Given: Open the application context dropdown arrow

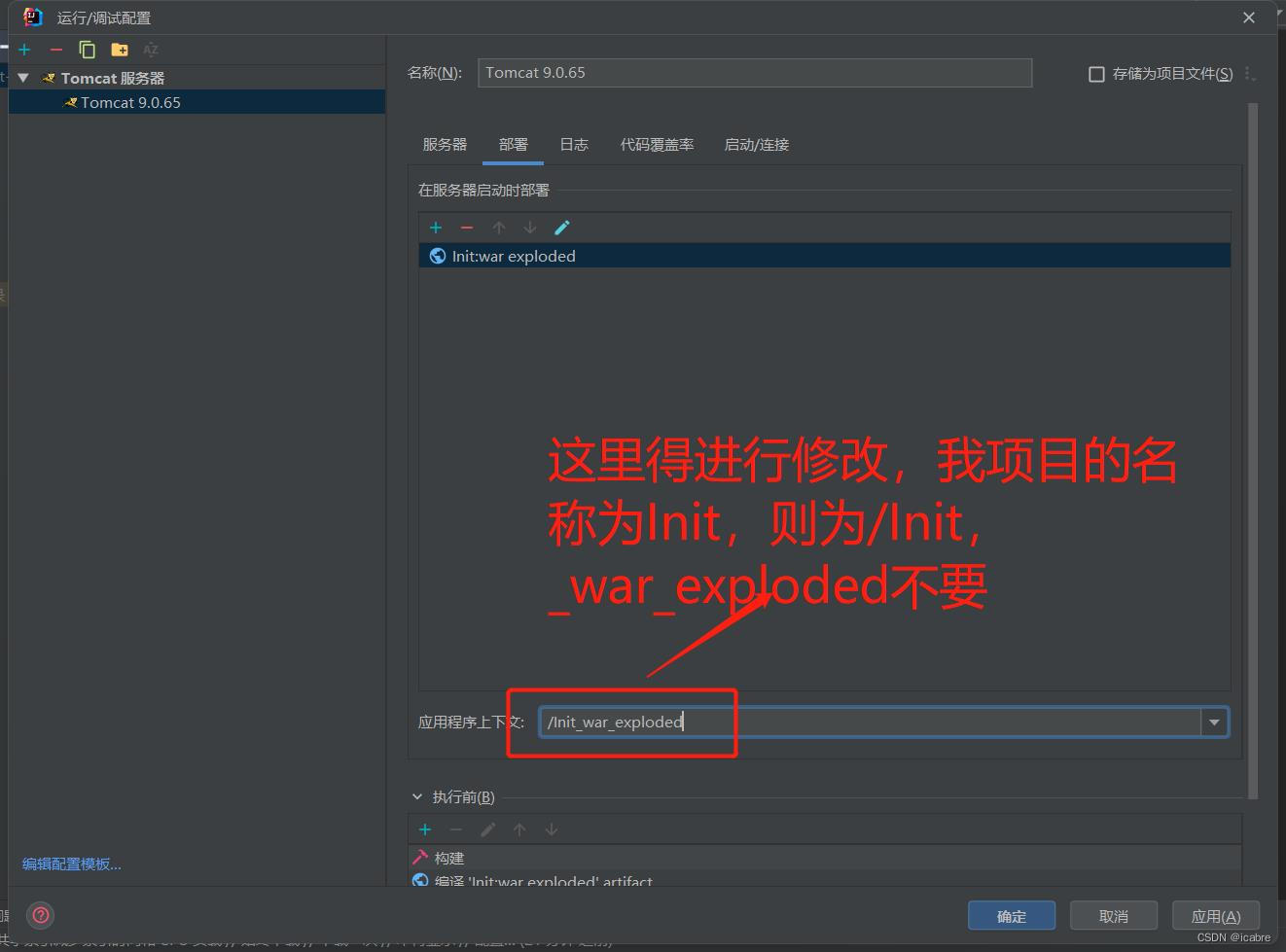Looking at the screenshot, I should click(1214, 722).
